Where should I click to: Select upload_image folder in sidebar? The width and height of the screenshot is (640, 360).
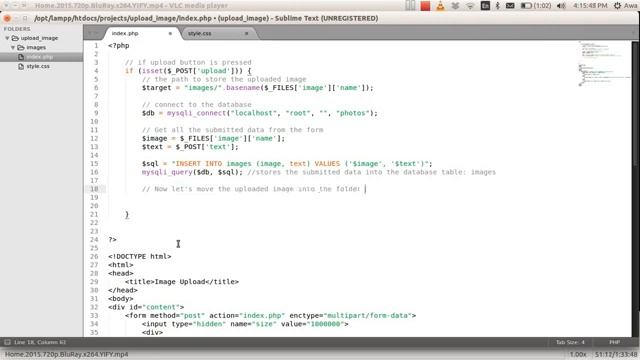[39, 38]
